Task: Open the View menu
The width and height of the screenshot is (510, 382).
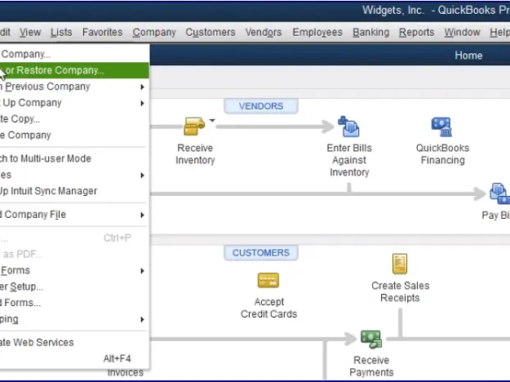Action: tap(30, 32)
